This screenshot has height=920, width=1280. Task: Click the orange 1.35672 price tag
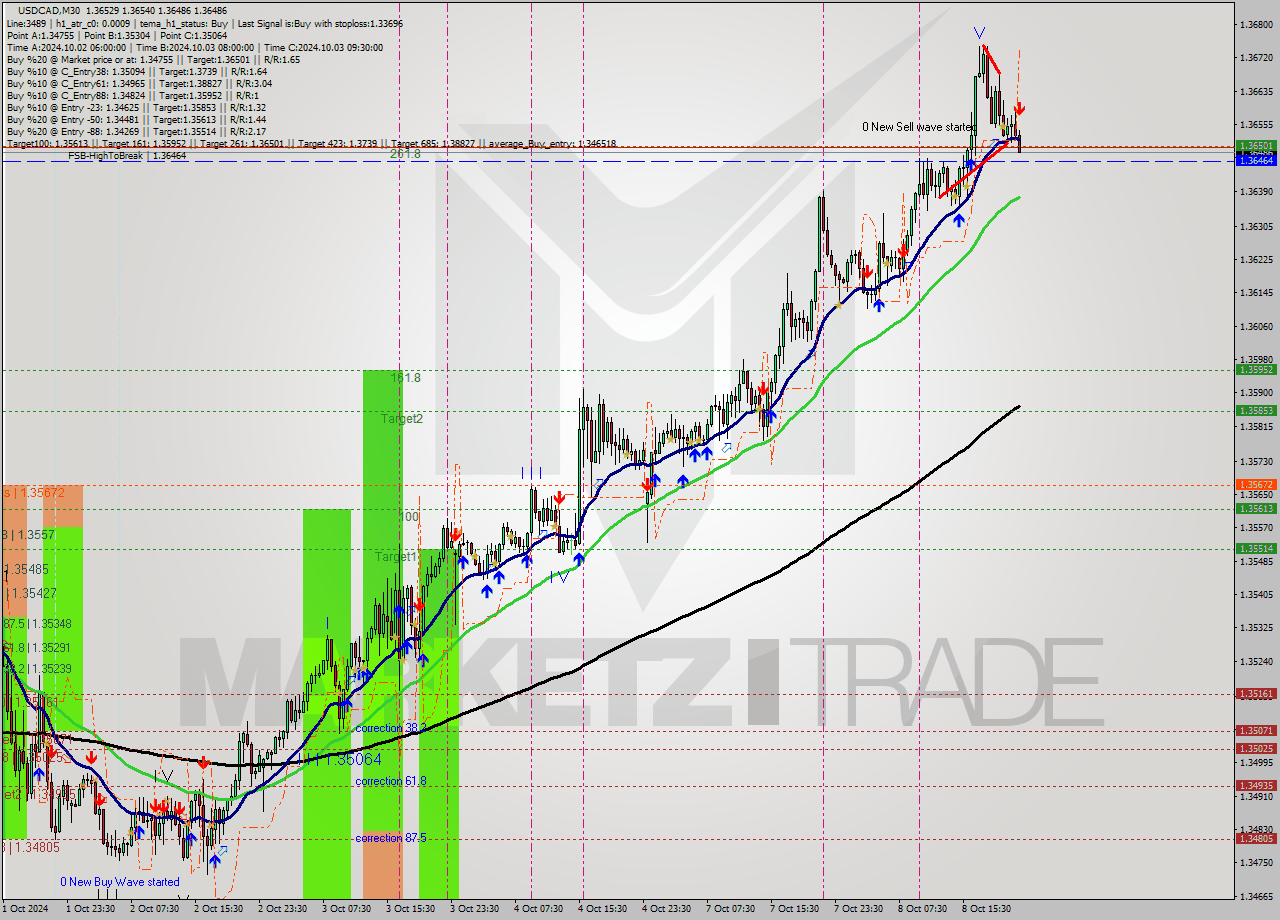[x=1256, y=484]
